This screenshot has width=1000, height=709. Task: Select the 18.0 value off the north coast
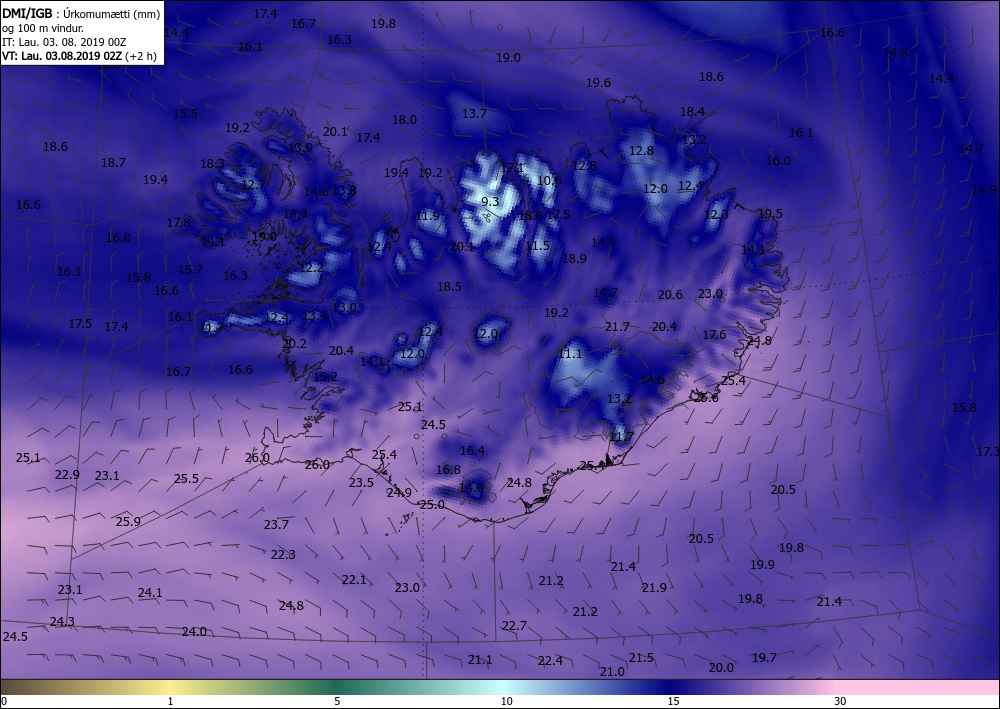pyautogui.click(x=404, y=120)
